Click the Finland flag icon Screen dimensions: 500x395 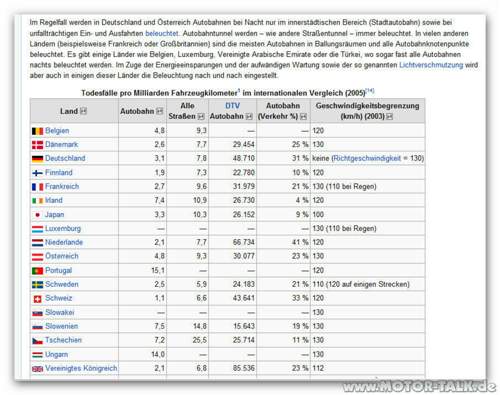[x=37, y=173]
